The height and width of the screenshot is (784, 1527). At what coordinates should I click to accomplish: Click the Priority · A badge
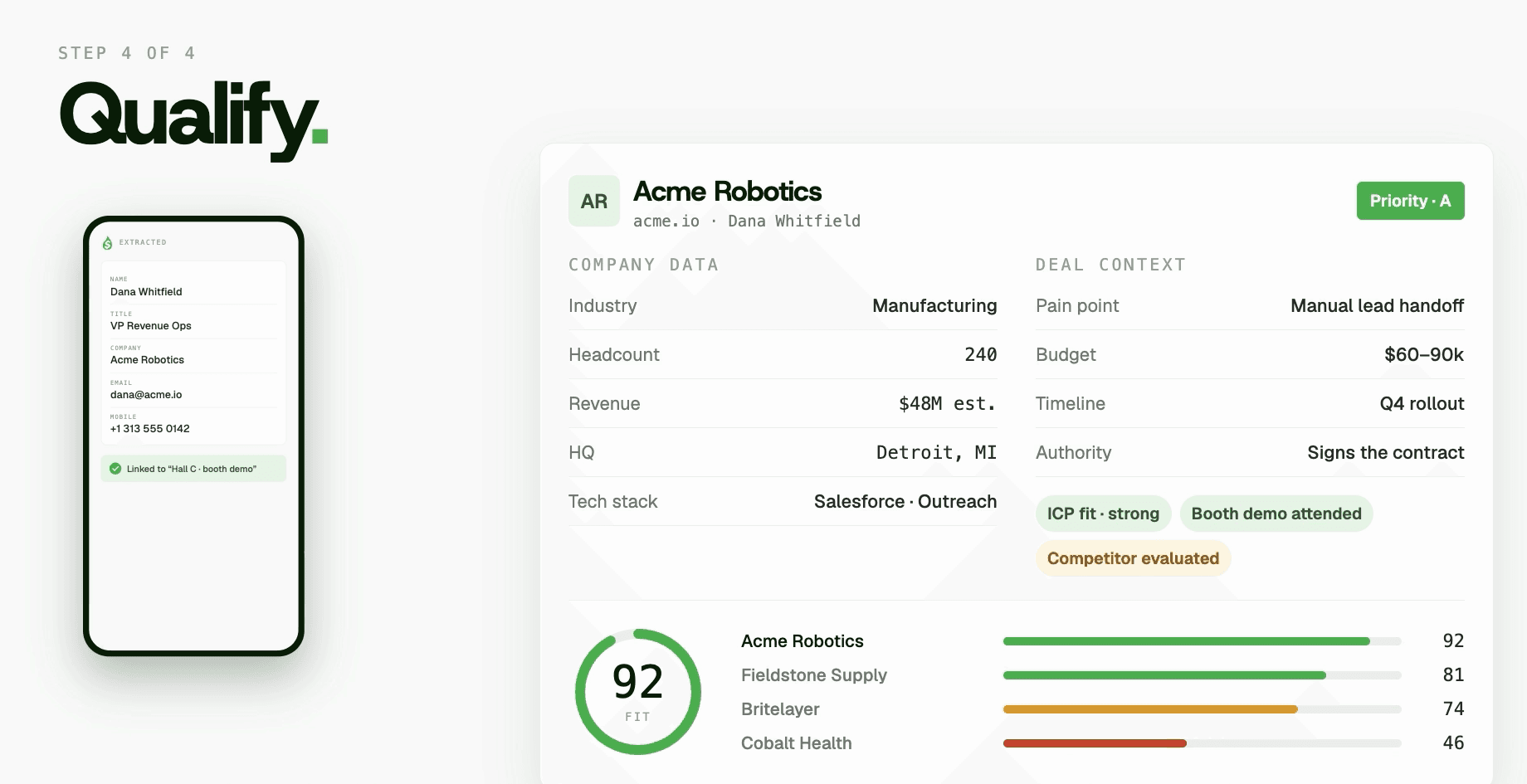[1410, 201]
